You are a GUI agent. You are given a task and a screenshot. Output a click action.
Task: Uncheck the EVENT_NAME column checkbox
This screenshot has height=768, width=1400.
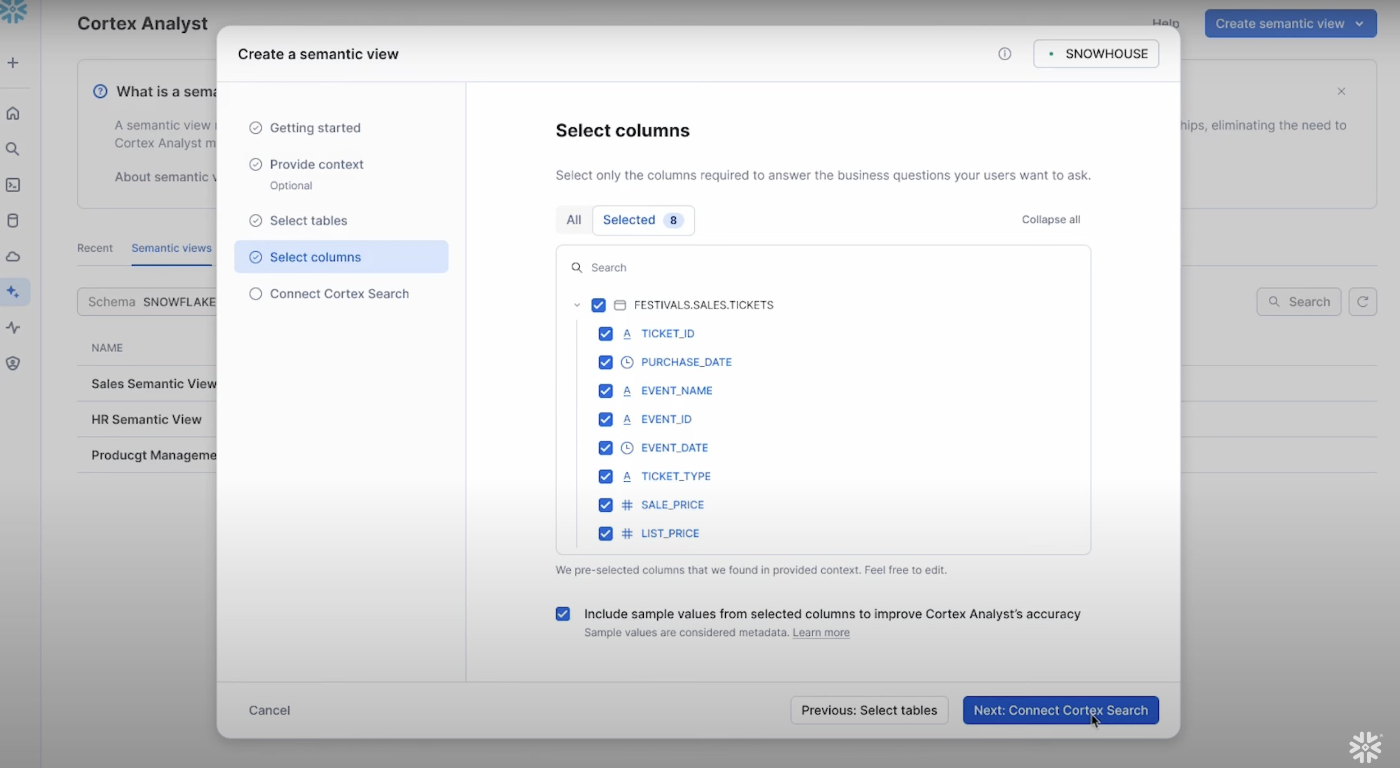pos(605,391)
